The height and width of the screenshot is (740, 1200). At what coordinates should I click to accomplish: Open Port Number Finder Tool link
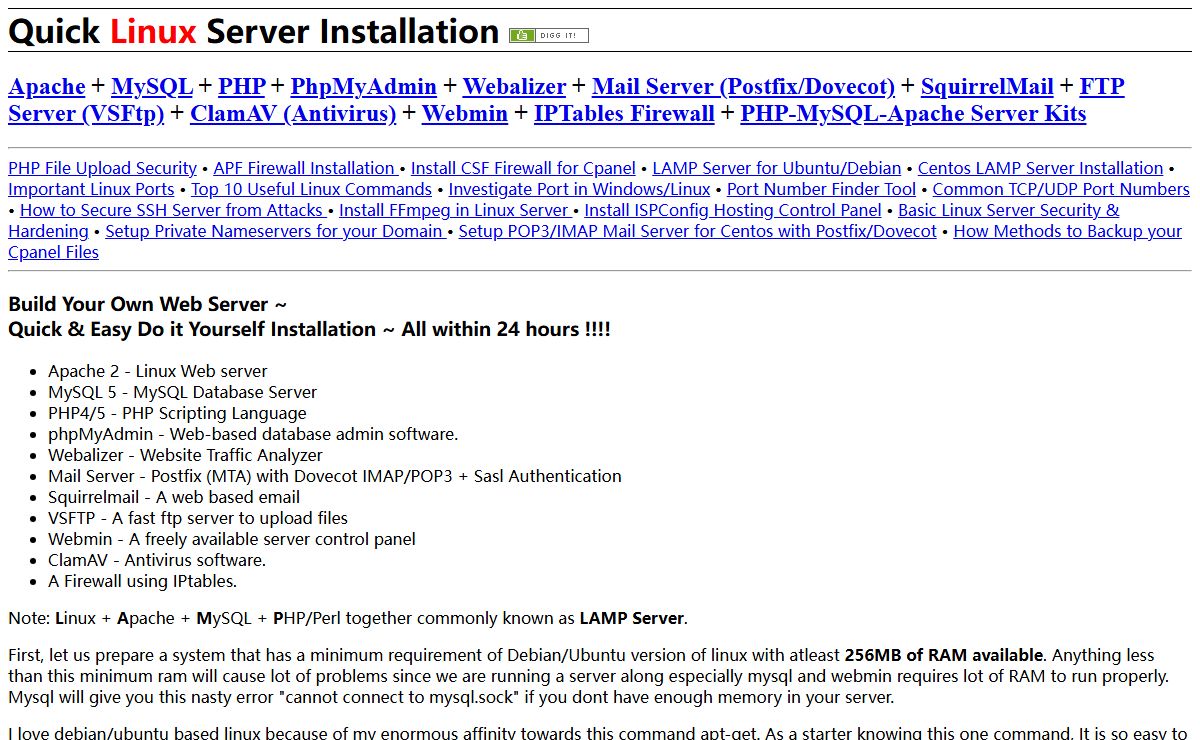(x=821, y=189)
